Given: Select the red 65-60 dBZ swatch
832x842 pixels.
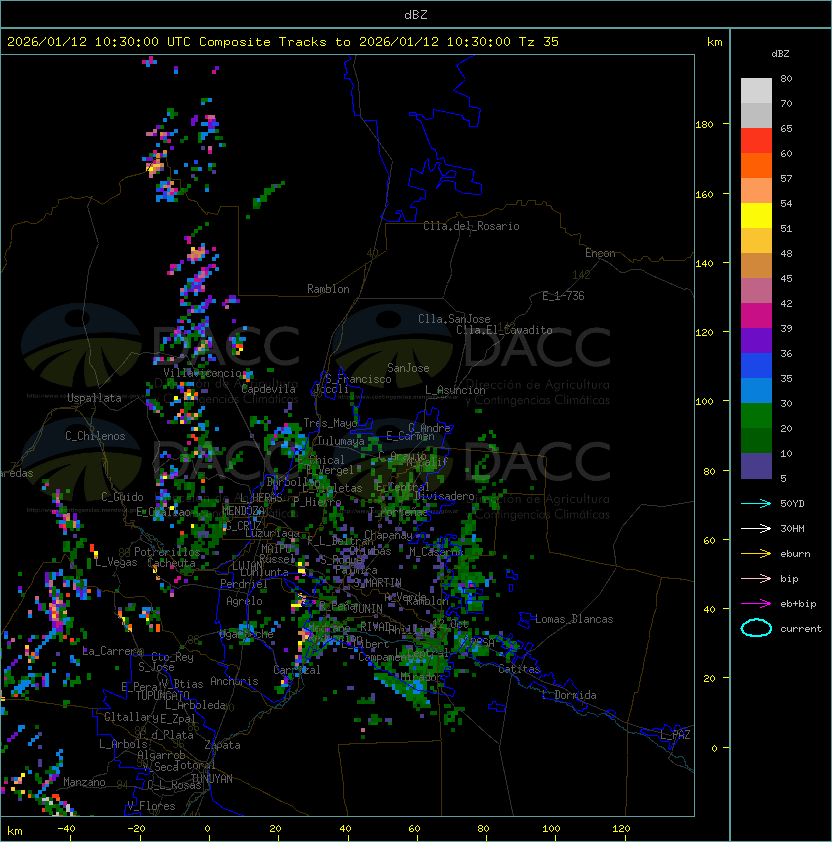Looking at the screenshot, I should pos(756,141).
